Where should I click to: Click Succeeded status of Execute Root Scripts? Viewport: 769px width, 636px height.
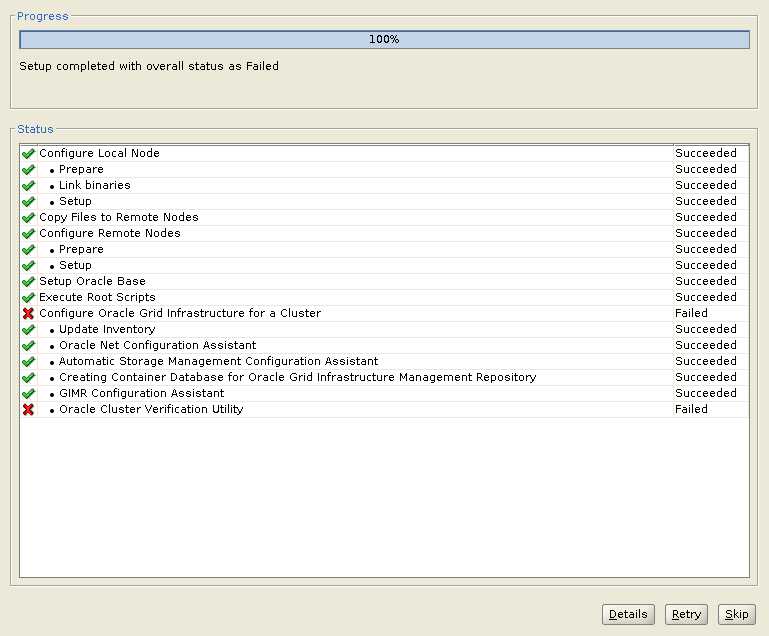706,297
